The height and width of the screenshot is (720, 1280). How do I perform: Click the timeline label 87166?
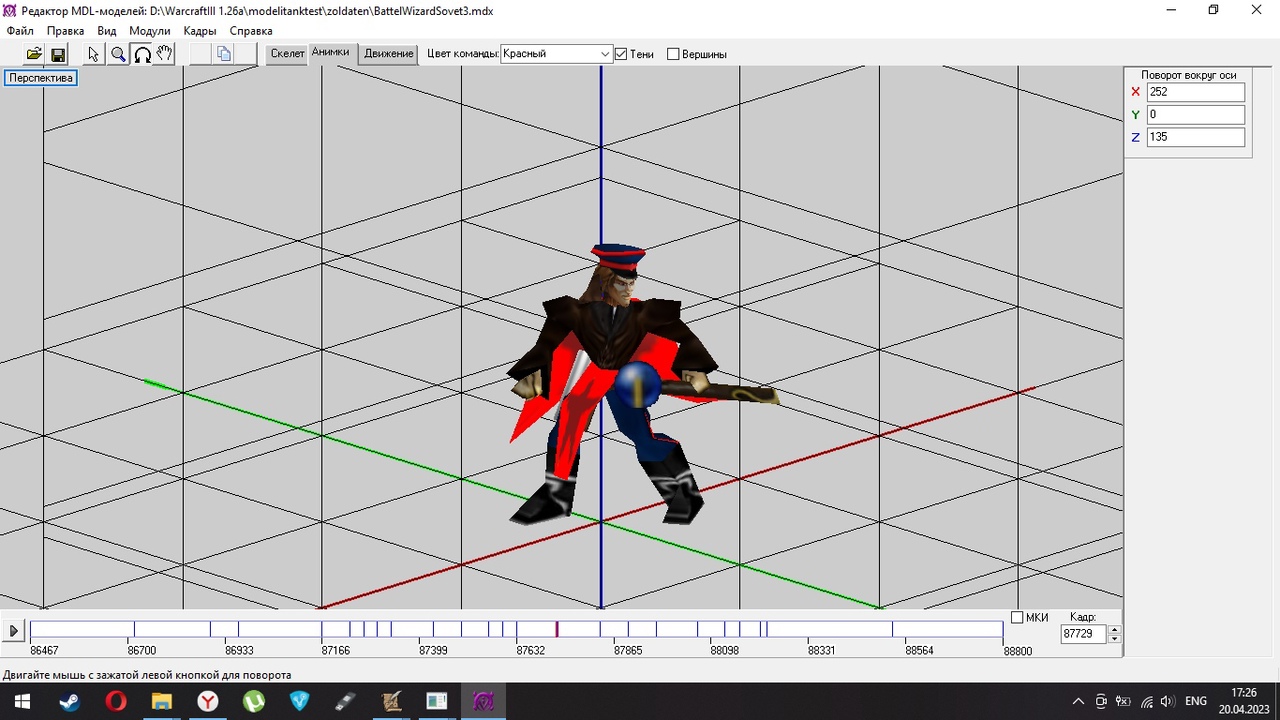tap(335, 651)
